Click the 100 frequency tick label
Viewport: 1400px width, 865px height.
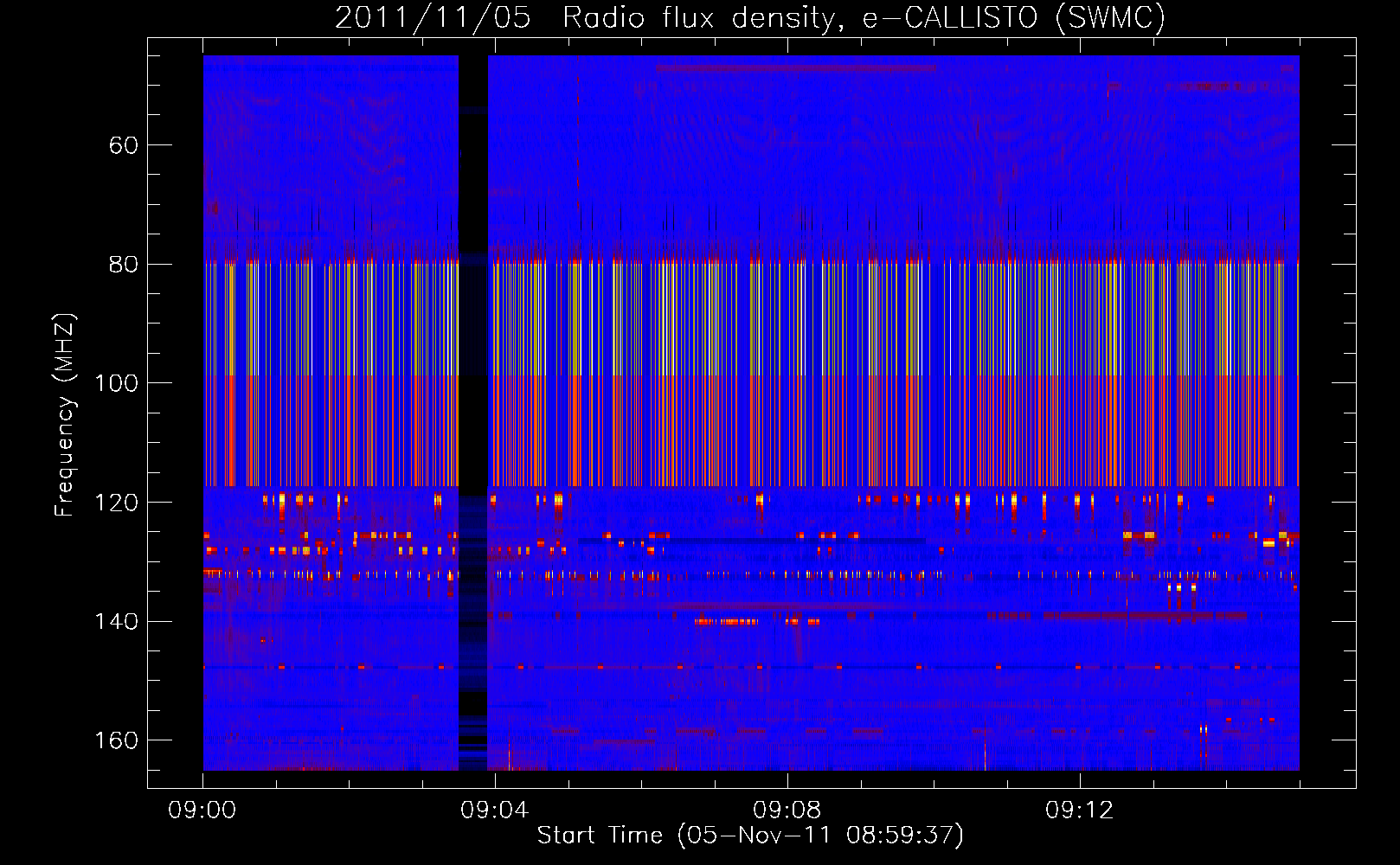tap(116, 383)
